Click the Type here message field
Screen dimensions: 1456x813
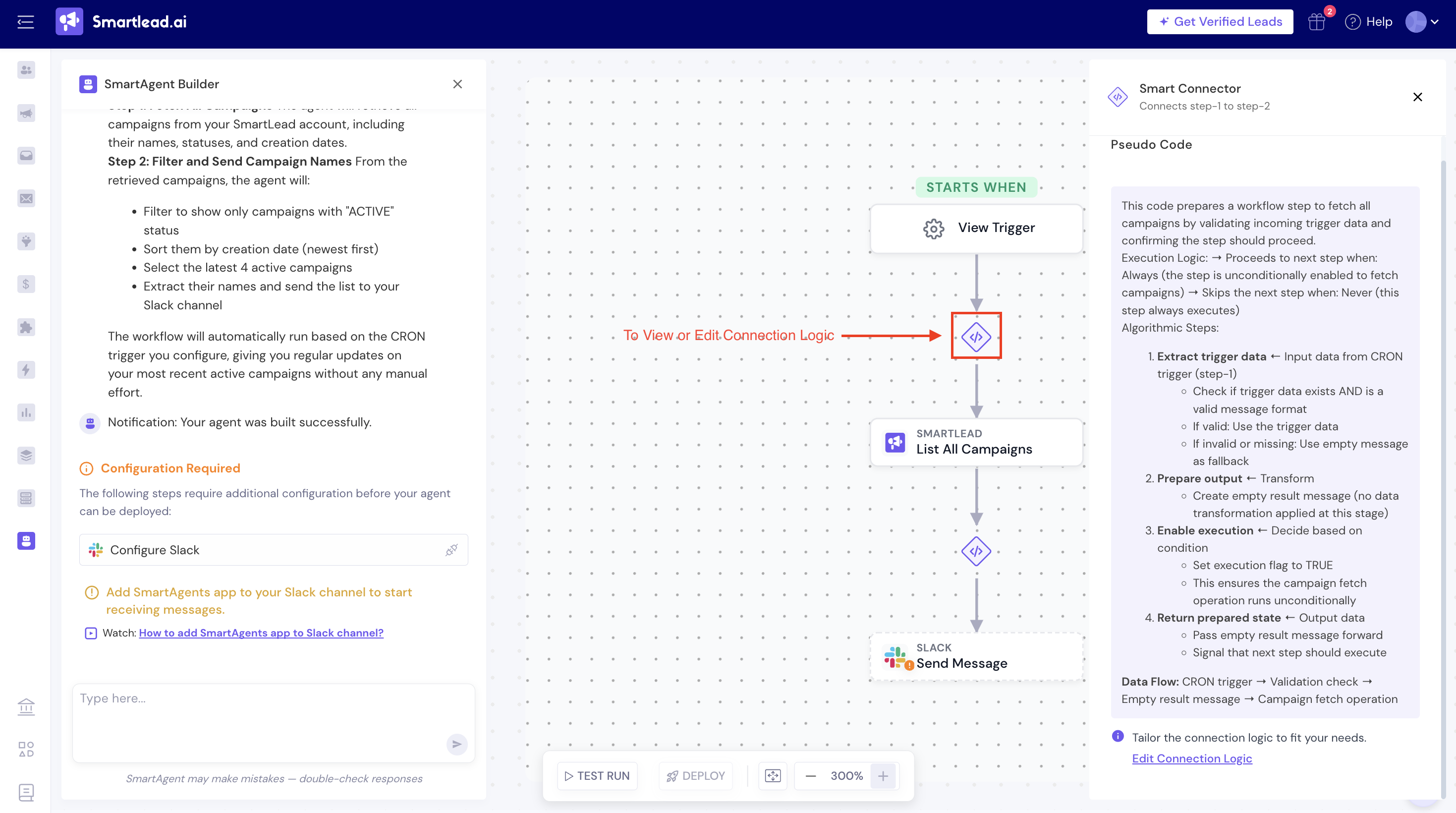(x=260, y=712)
